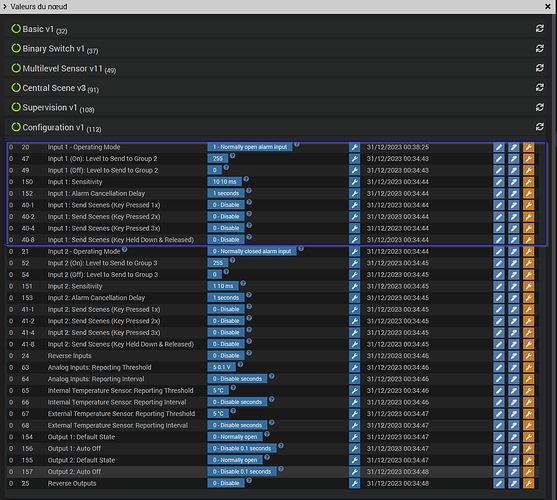Image resolution: width=557 pixels, height=500 pixels.
Task: Click '0 - Disable 0.1 seconds' for Output 2: Auto Off
Action: tap(242, 472)
